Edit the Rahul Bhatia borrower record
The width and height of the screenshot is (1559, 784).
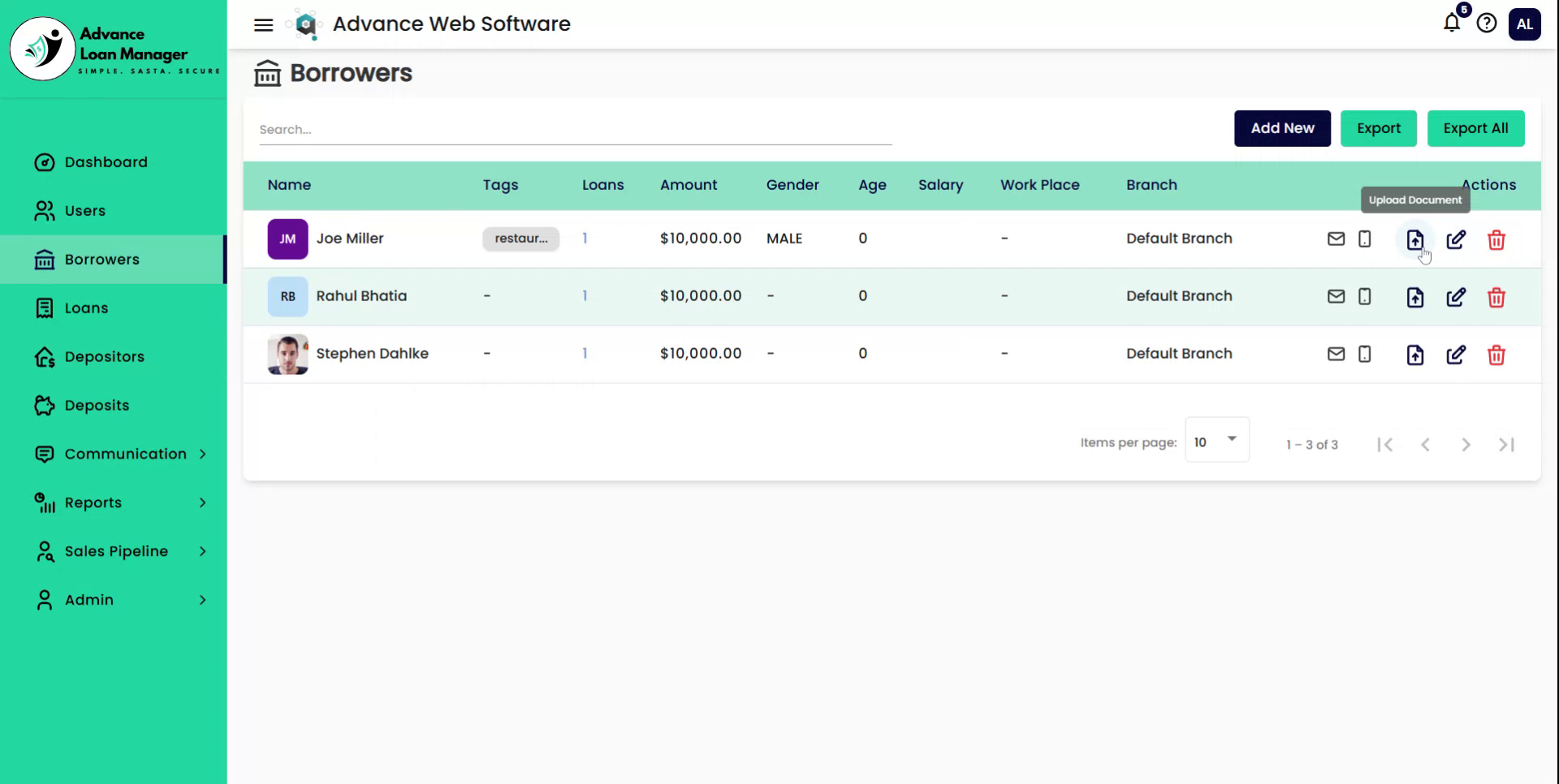1456,297
